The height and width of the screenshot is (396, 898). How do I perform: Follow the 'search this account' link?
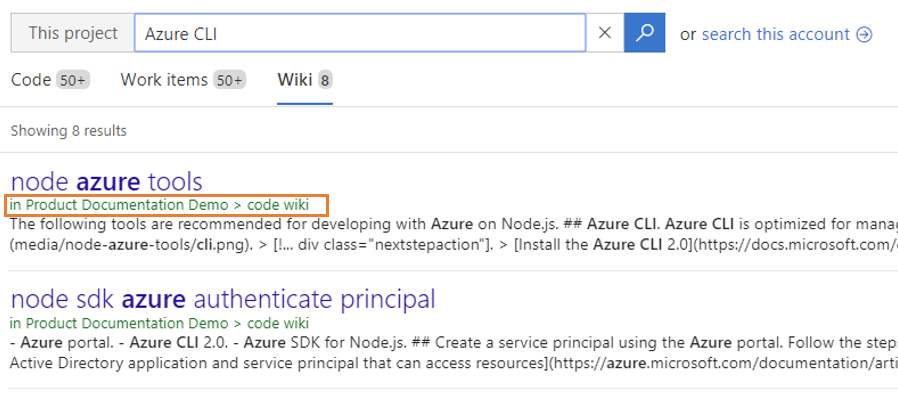[776, 34]
